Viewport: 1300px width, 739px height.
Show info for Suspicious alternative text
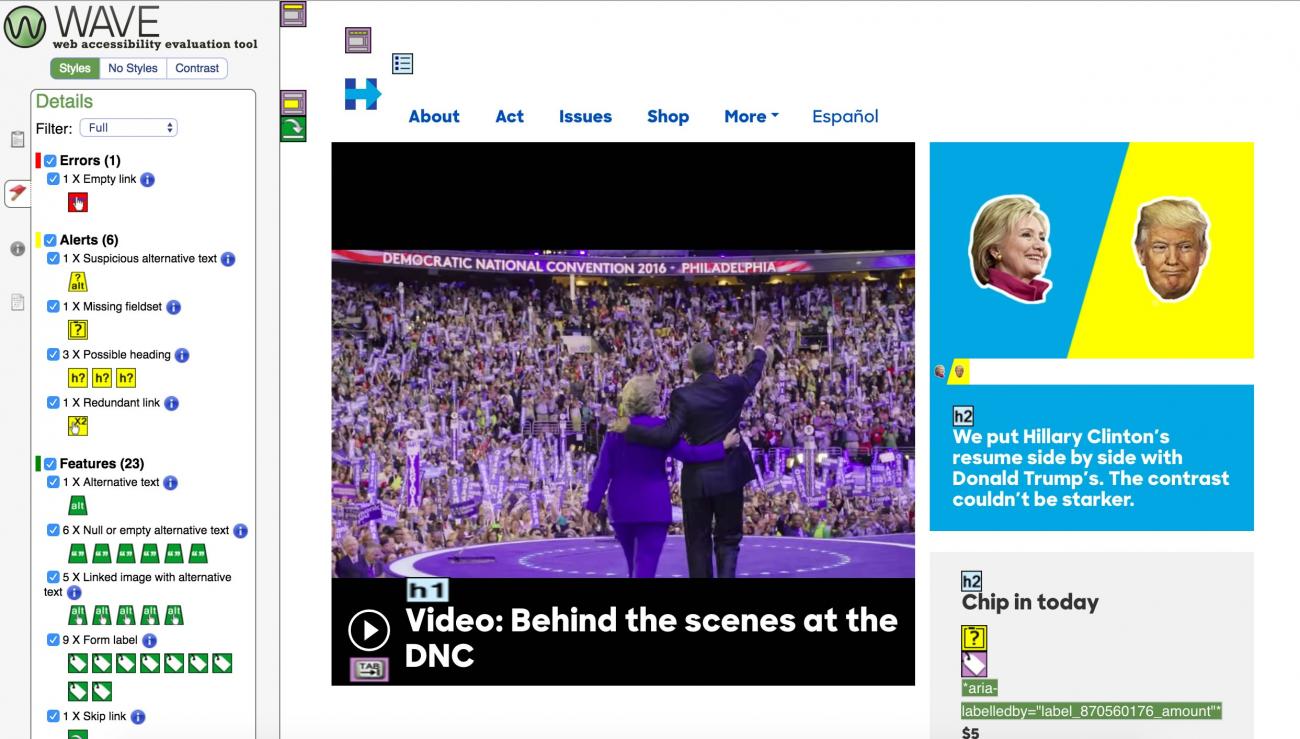228,259
